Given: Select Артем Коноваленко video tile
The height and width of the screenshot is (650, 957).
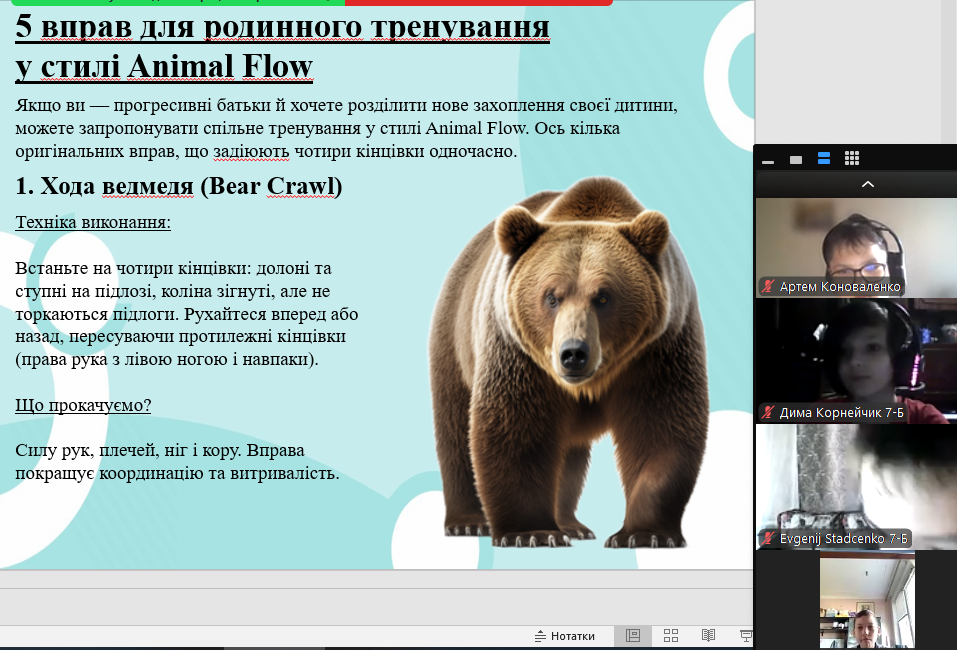Looking at the screenshot, I should click(856, 248).
